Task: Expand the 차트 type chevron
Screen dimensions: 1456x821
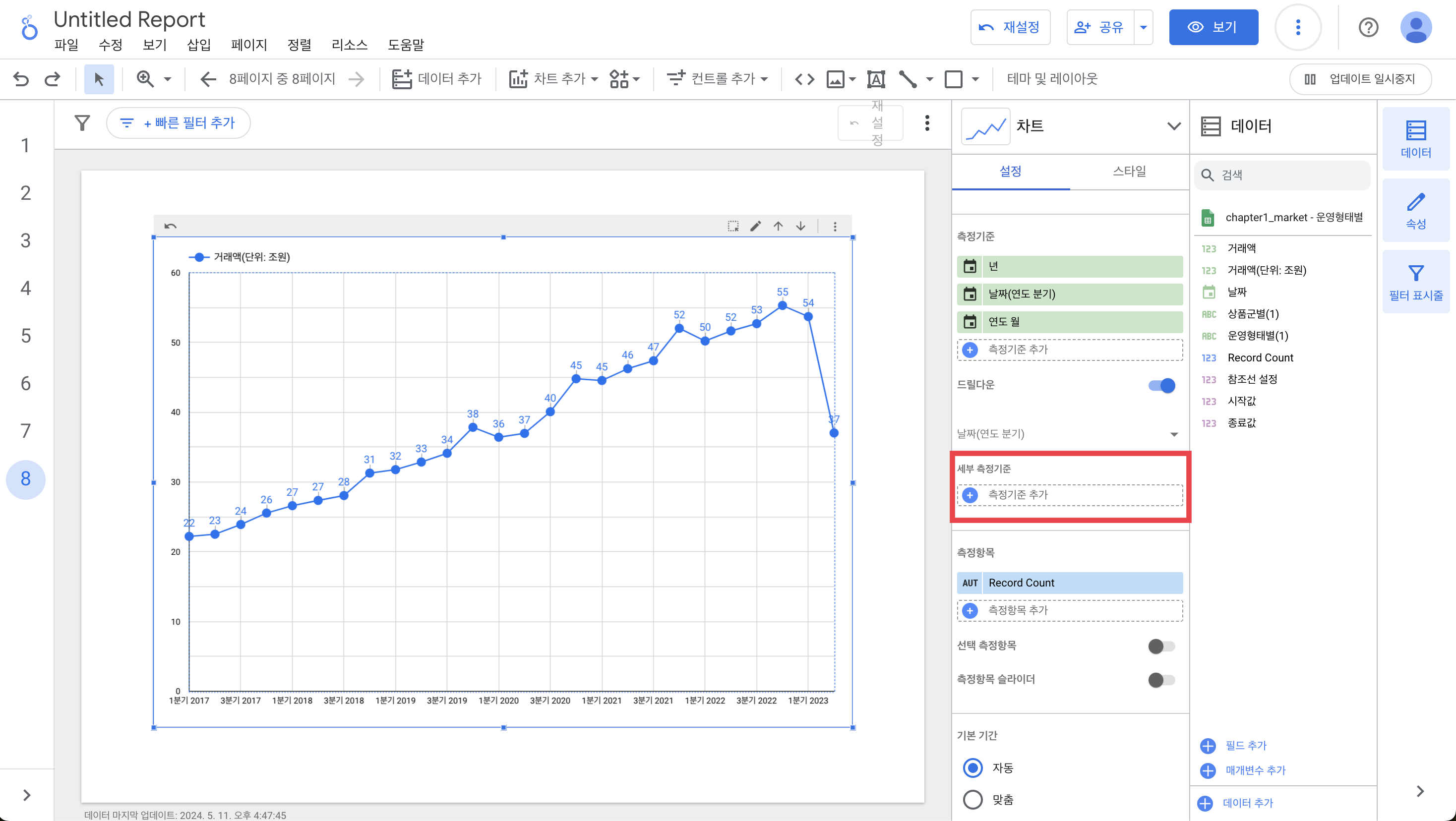Action: click(1173, 126)
